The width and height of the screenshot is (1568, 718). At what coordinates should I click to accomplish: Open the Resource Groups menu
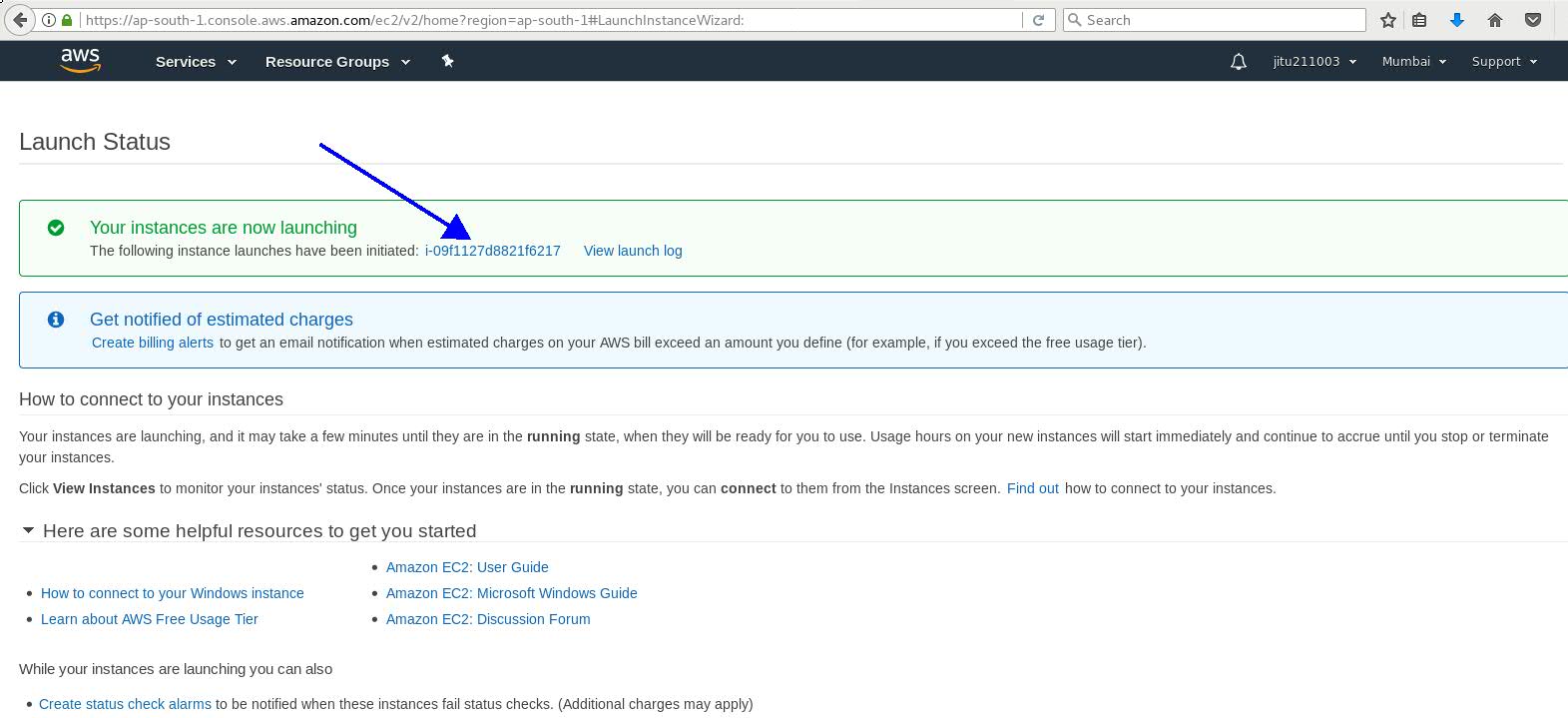[x=337, y=62]
